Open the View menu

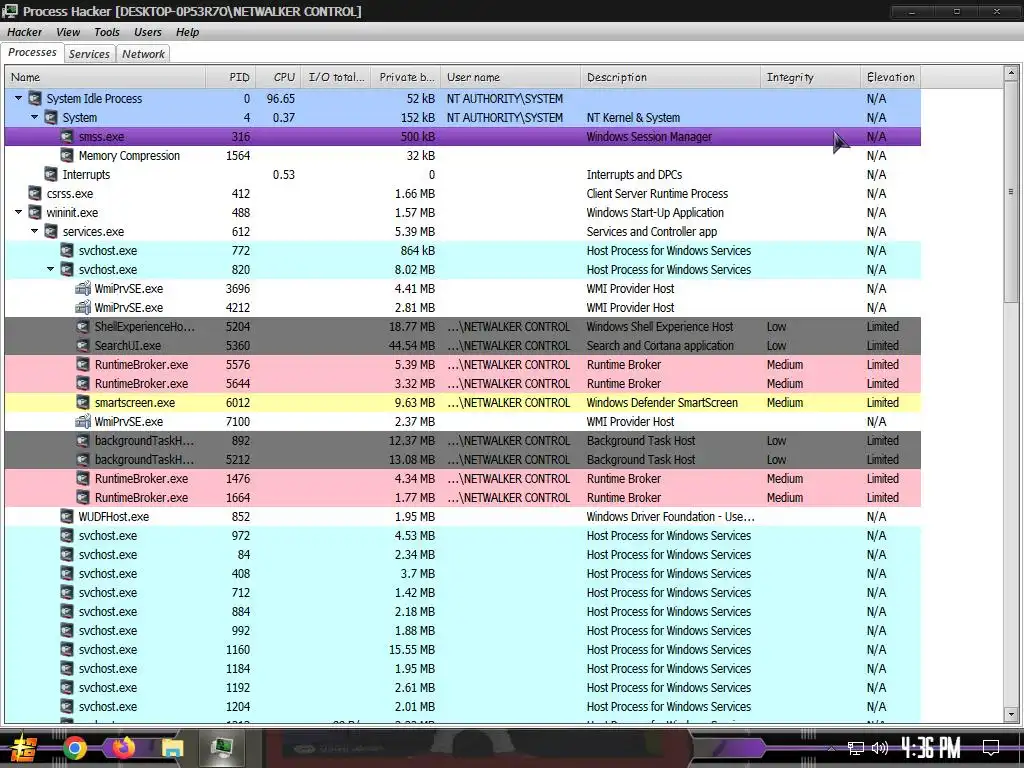point(67,32)
